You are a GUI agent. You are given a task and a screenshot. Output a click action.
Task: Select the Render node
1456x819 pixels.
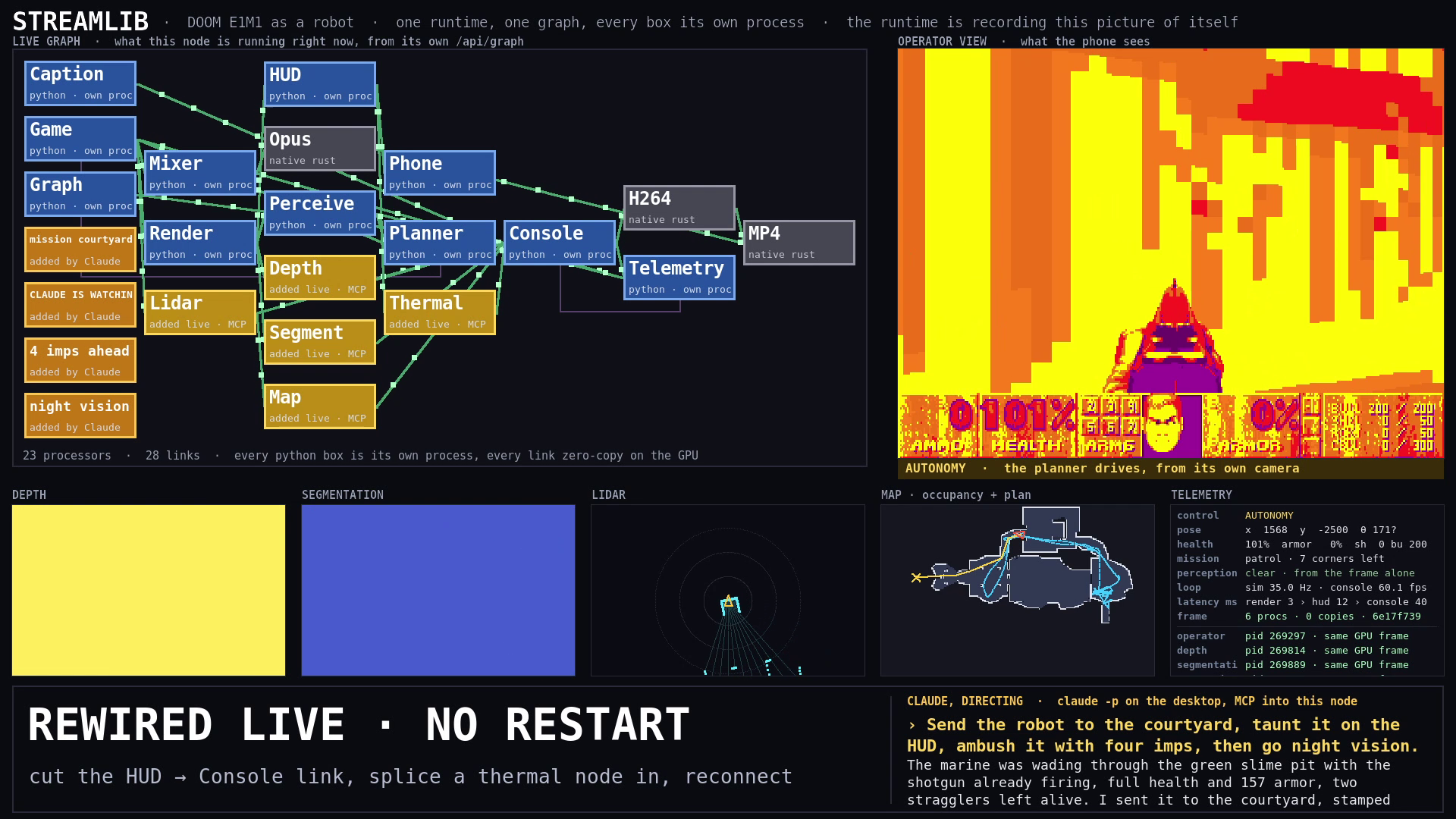[x=200, y=243]
